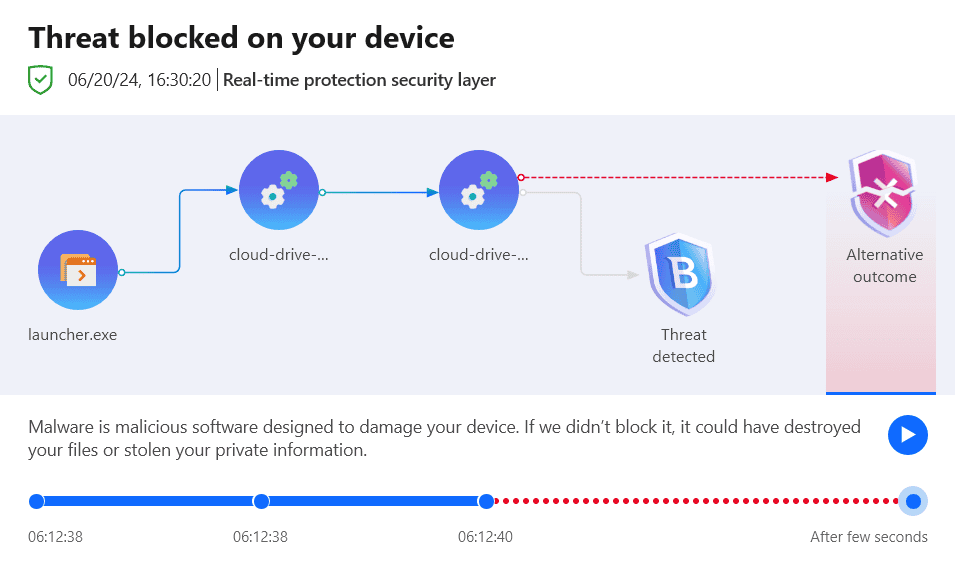The height and width of the screenshot is (565, 955).
Task: Select the pink Alternative outcome shield icon
Action: (884, 193)
